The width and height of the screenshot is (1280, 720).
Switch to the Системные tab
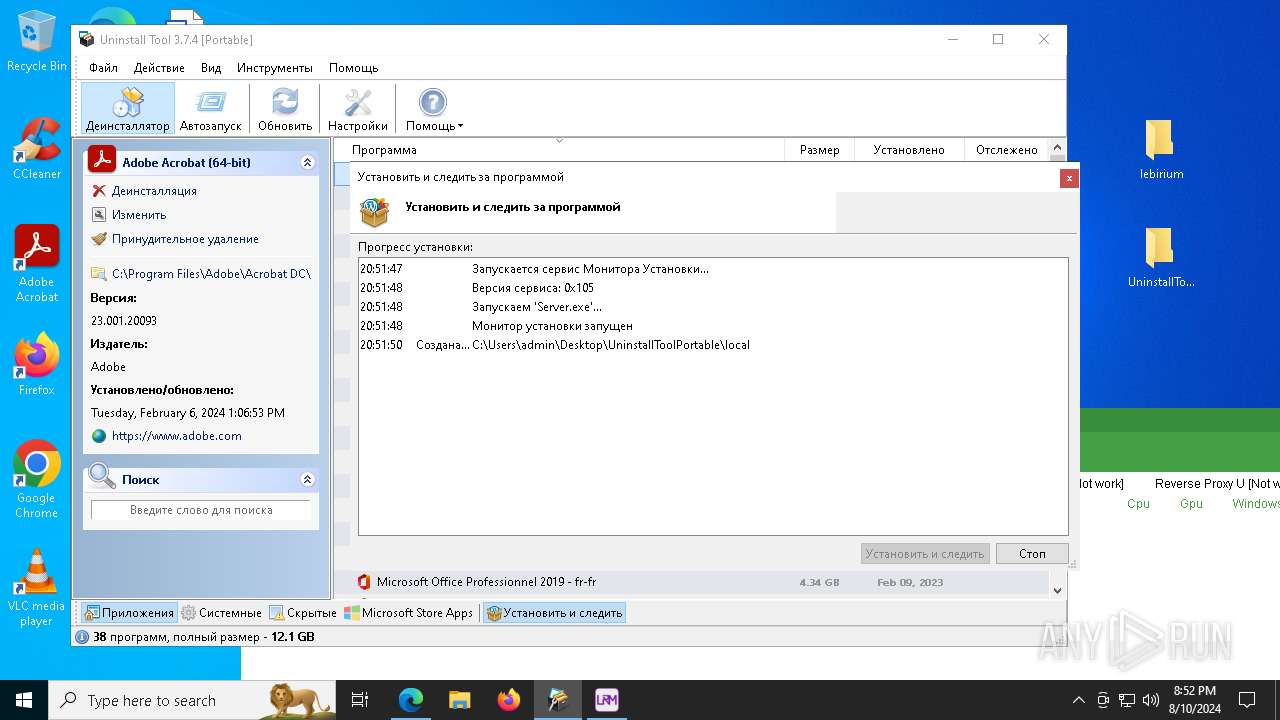click(221, 613)
